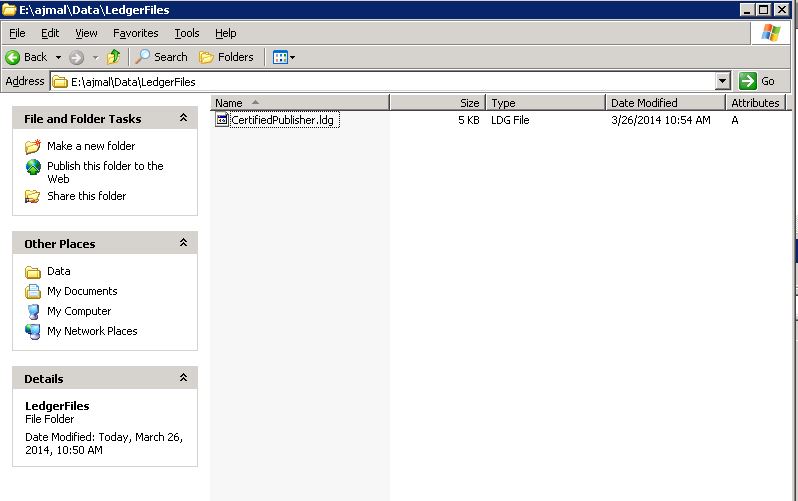Select the CertifiedPublisher.ldg file name
Screen dimensions: 798x501
pos(282,120)
